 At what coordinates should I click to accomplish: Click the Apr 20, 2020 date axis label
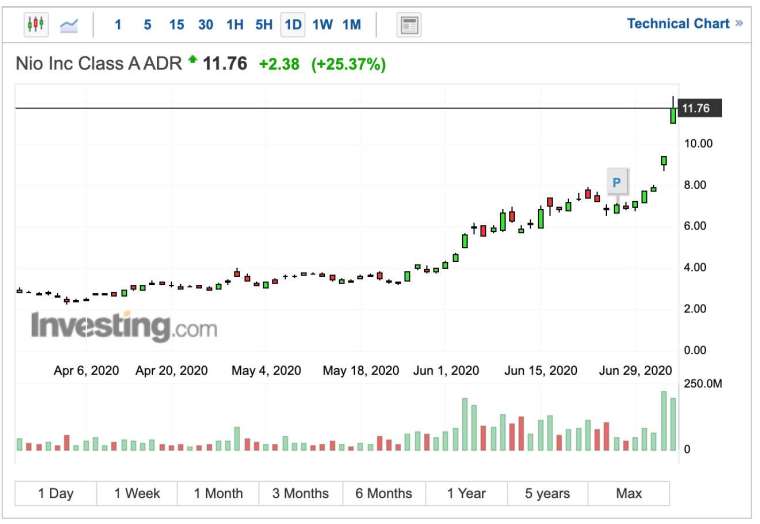(172, 371)
